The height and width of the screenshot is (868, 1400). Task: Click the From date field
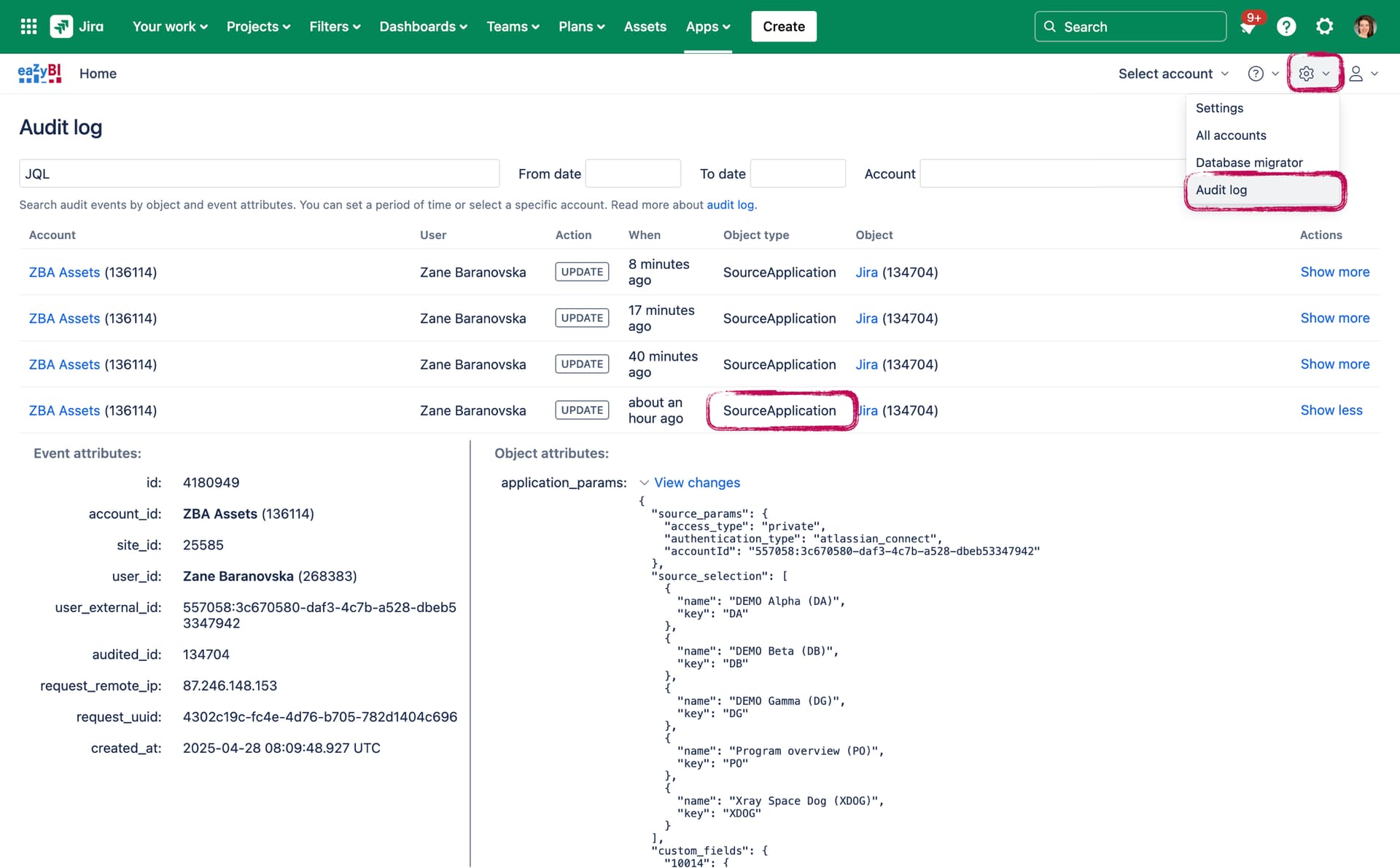(633, 173)
